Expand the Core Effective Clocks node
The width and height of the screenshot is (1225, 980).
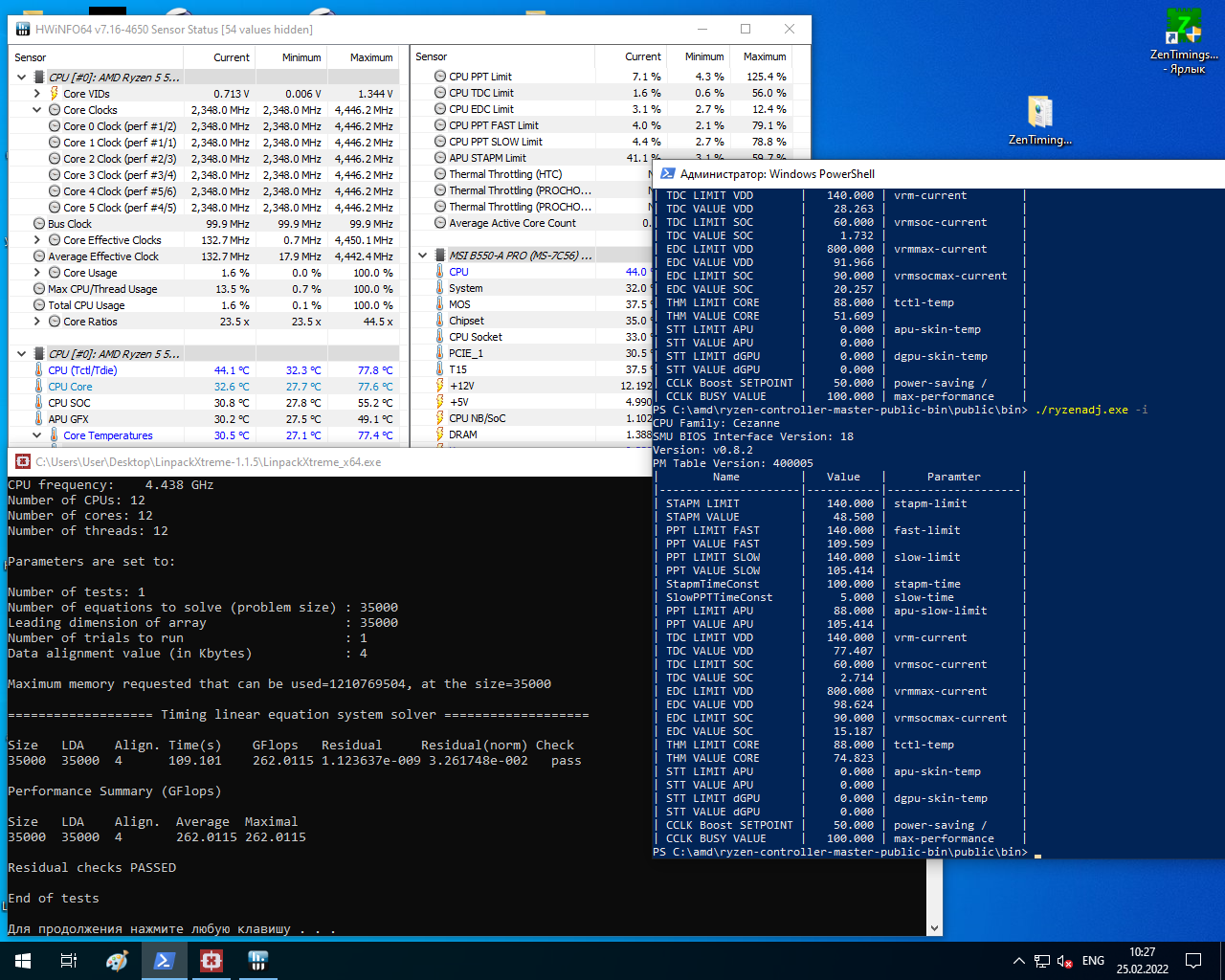coord(36,240)
